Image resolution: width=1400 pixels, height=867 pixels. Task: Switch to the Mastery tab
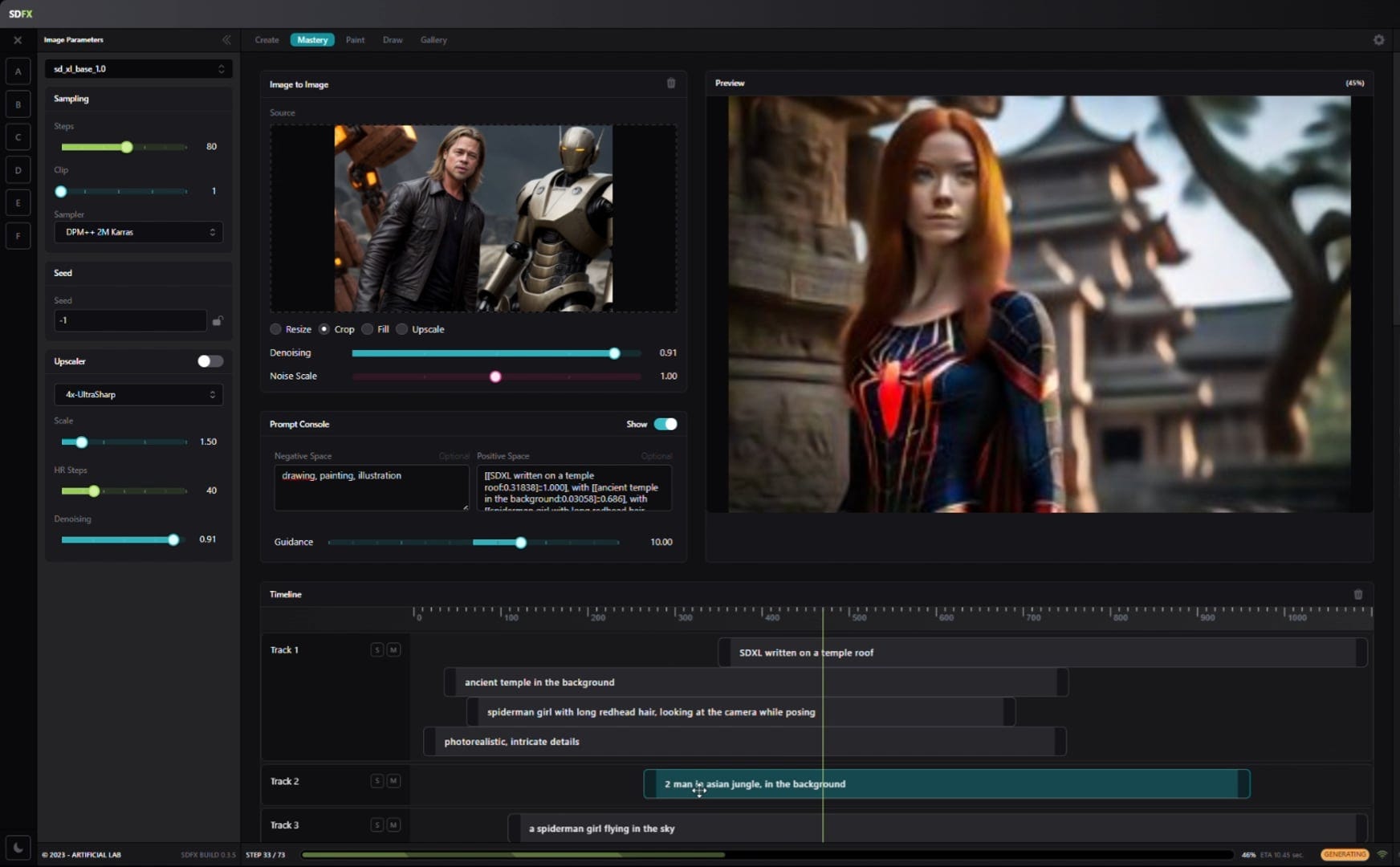312,40
